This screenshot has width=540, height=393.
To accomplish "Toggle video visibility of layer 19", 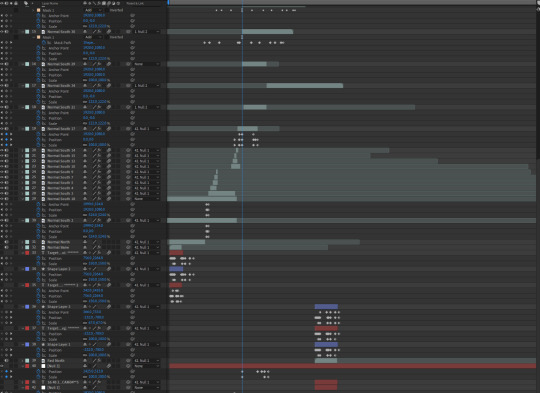I will [2, 128].
